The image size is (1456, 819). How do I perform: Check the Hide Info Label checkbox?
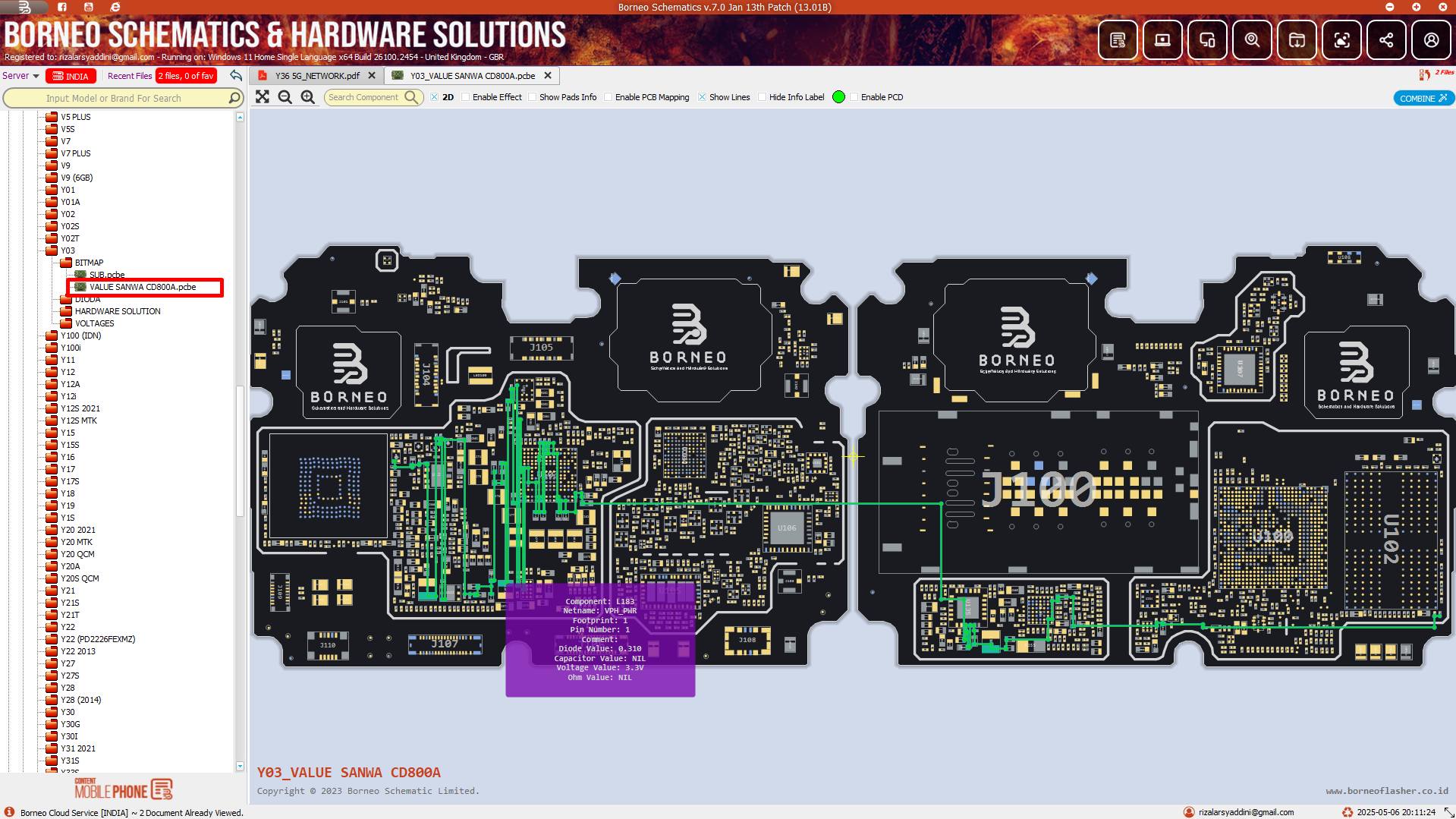[763, 97]
